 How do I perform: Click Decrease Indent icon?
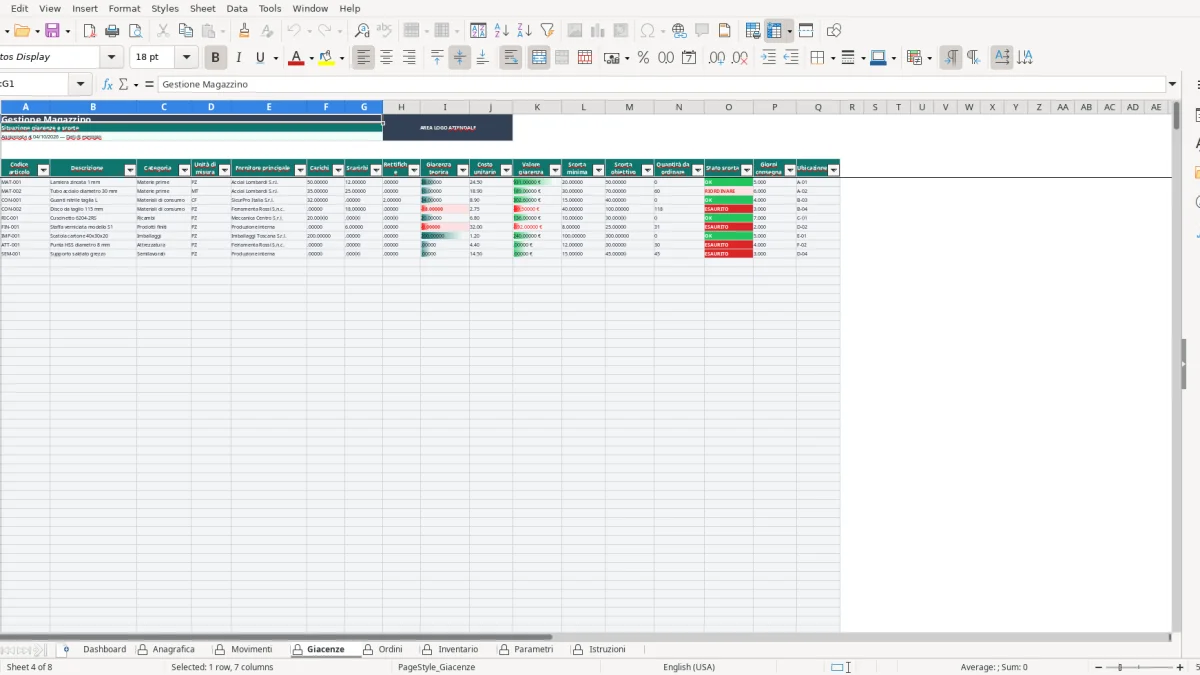click(791, 58)
